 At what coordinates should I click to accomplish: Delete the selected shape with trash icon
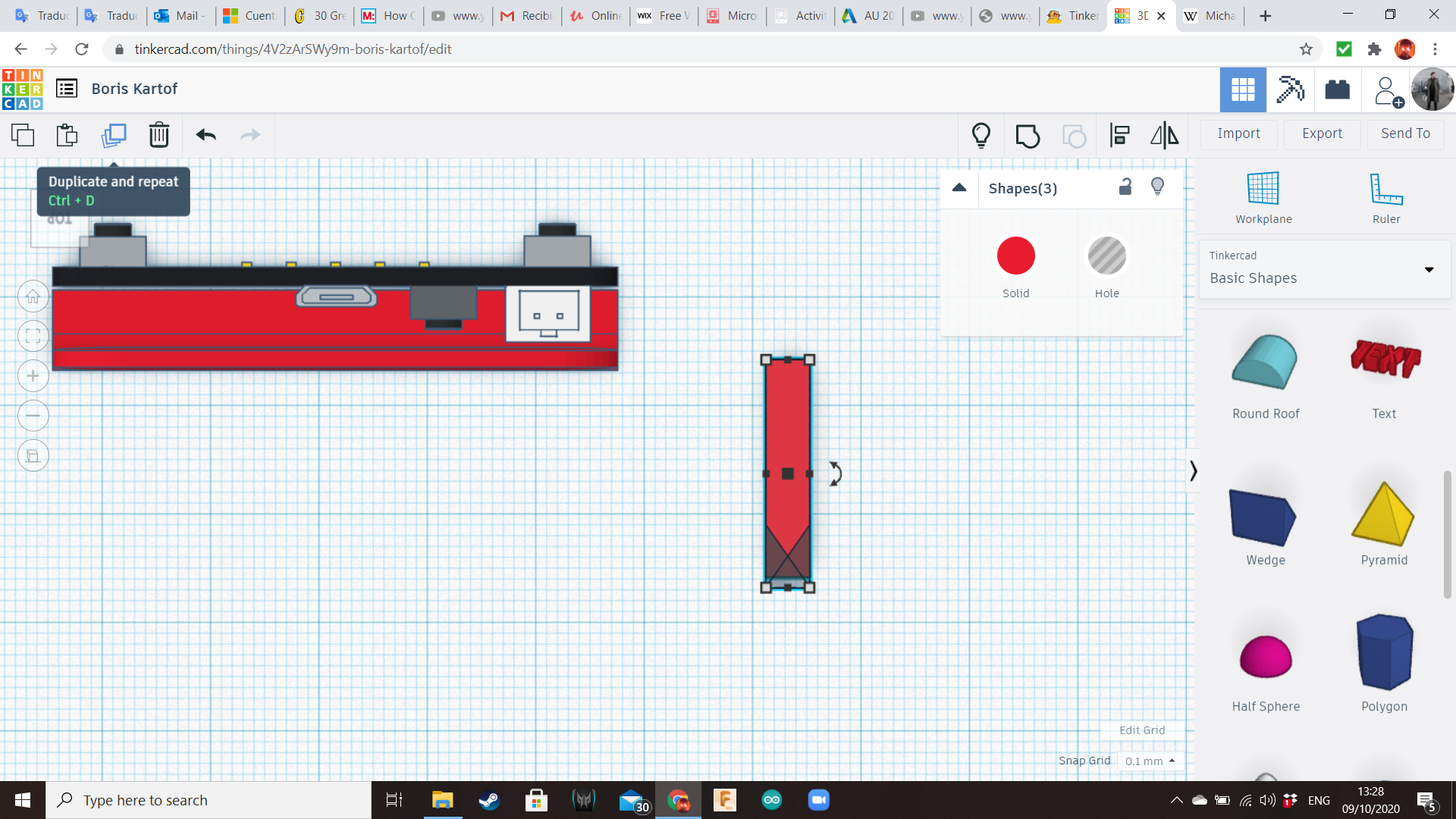coord(159,135)
